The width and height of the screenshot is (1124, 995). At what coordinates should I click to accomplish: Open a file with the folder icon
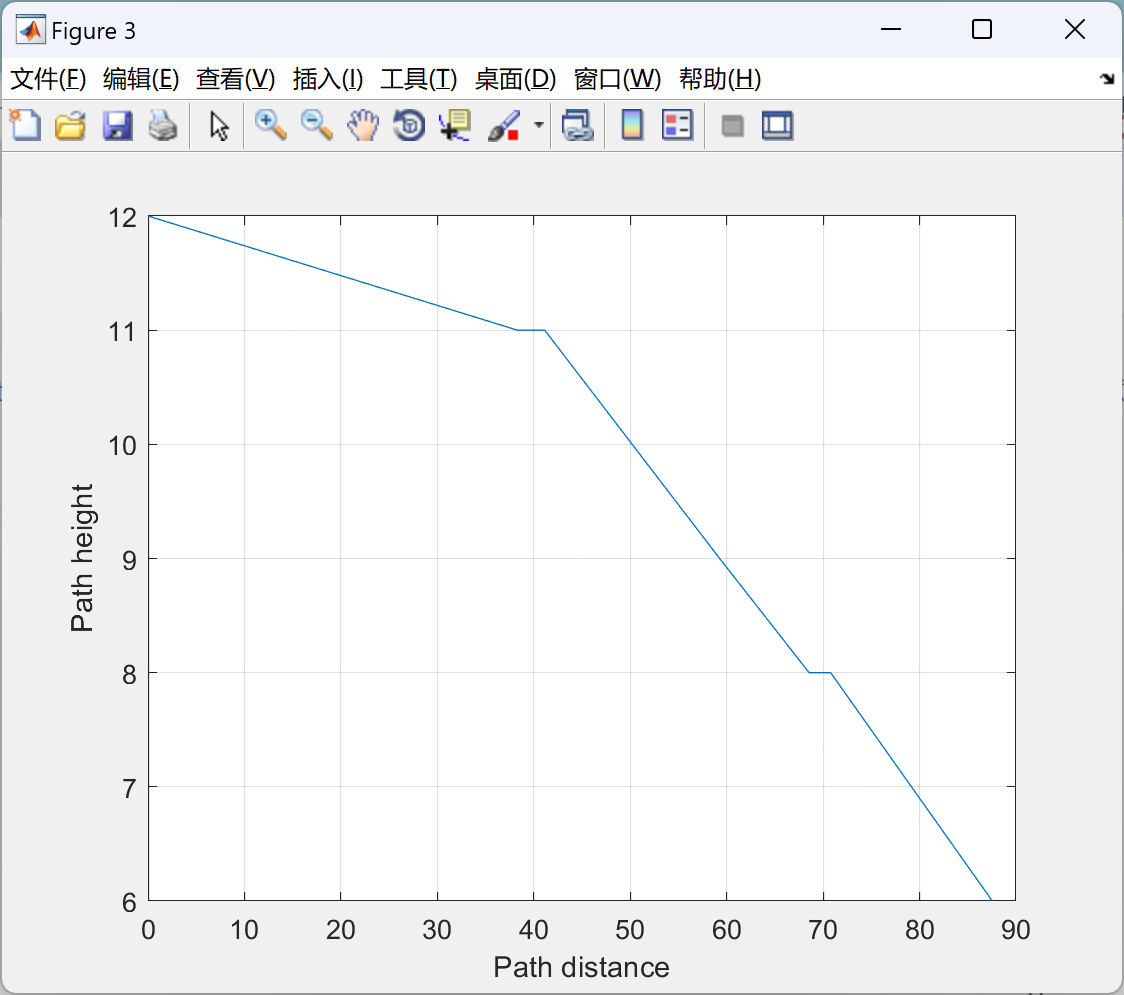point(70,125)
